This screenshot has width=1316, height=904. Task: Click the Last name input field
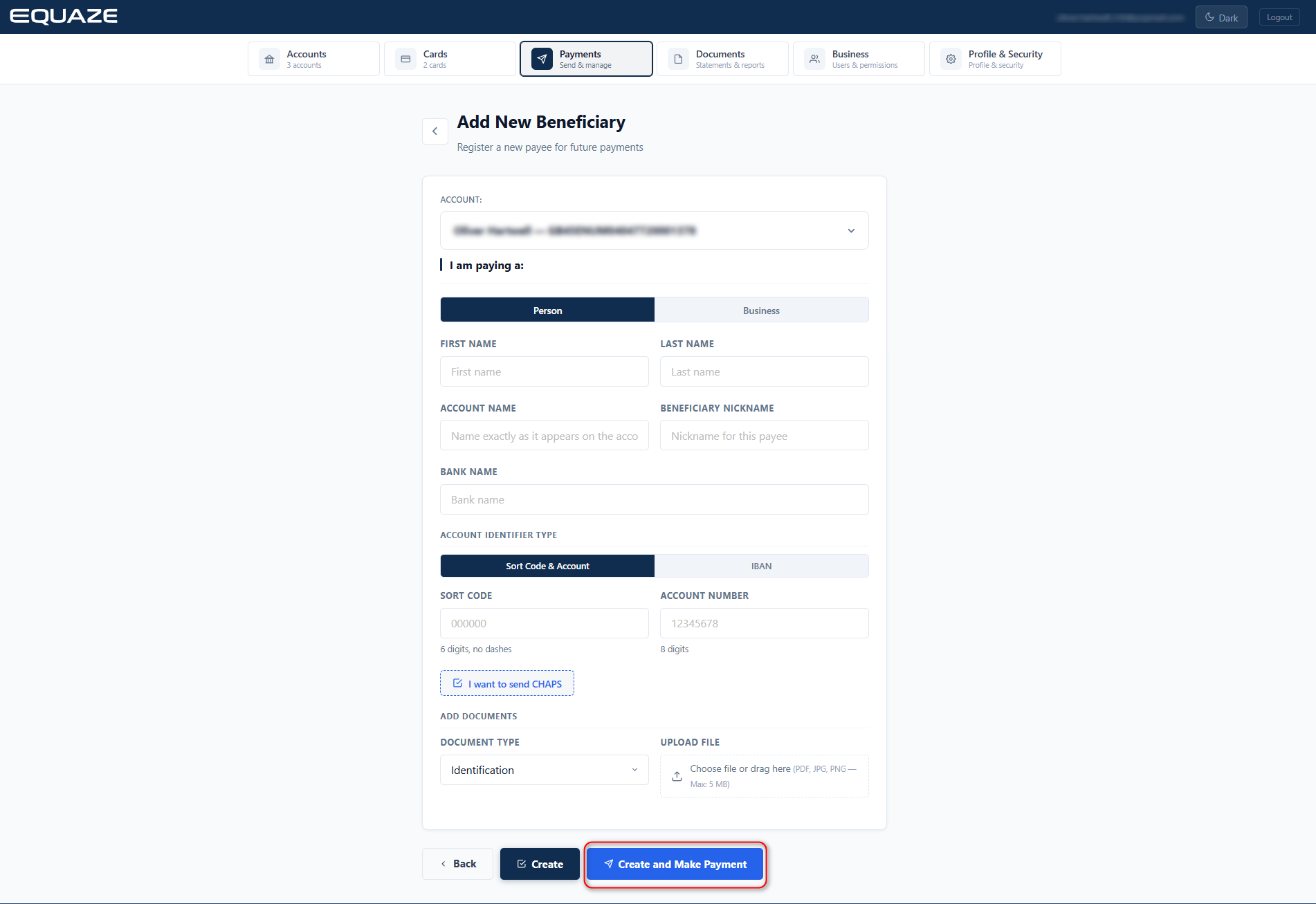(765, 371)
